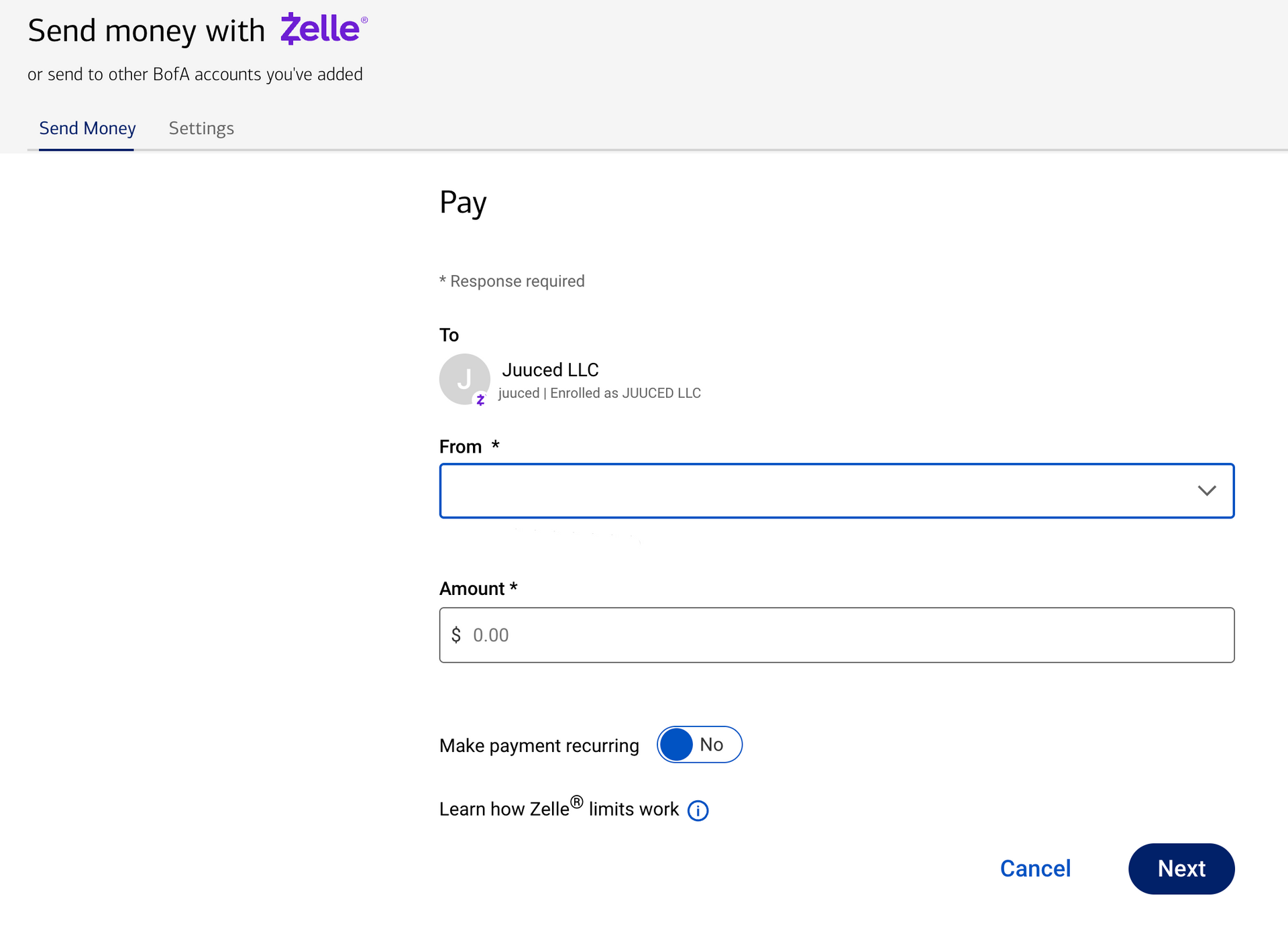This screenshot has width=1288, height=927.
Task: Toggle Make payment recurring switch
Action: click(699, 745)
